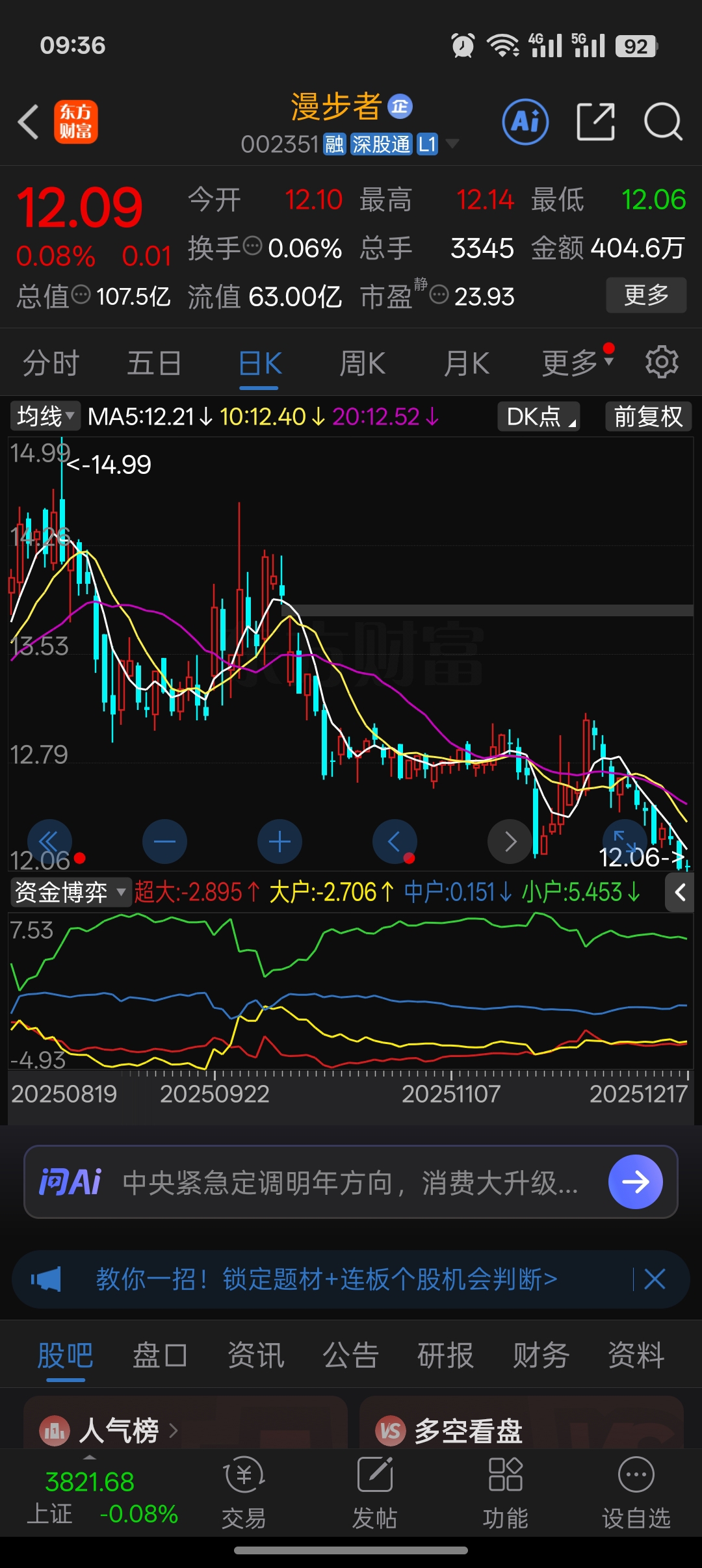Submit 问Ai query with arrow button
The width and height of the screenshot is (702, 1568).
point(635,1182)
